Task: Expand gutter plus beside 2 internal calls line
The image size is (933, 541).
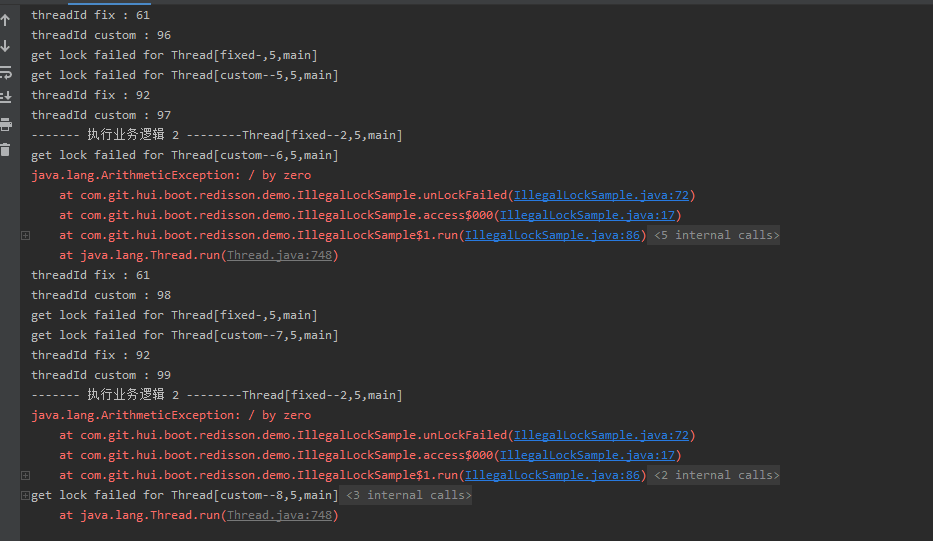Action: point(25,475)
